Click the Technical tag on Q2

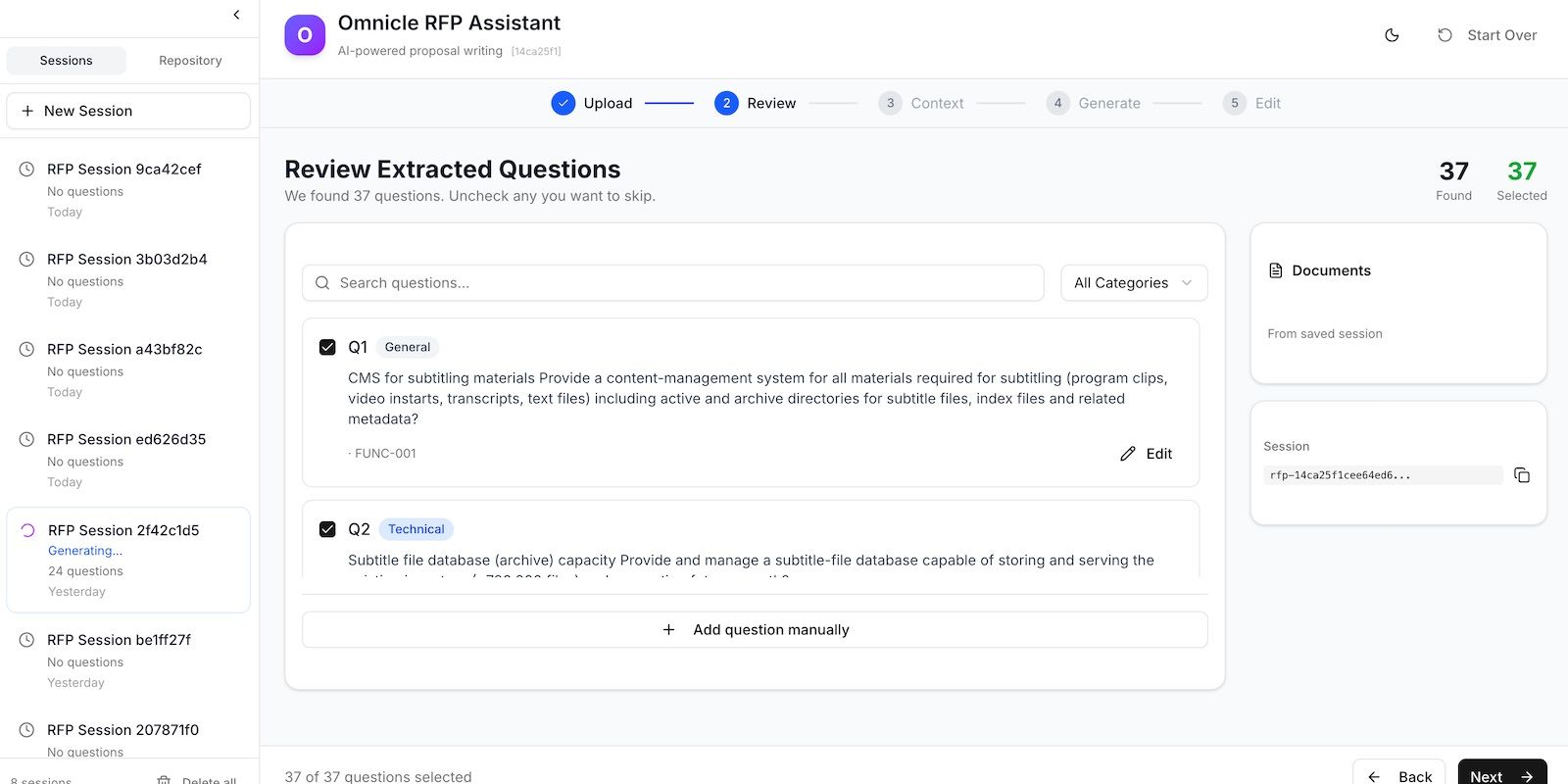(x=416, y=529)
